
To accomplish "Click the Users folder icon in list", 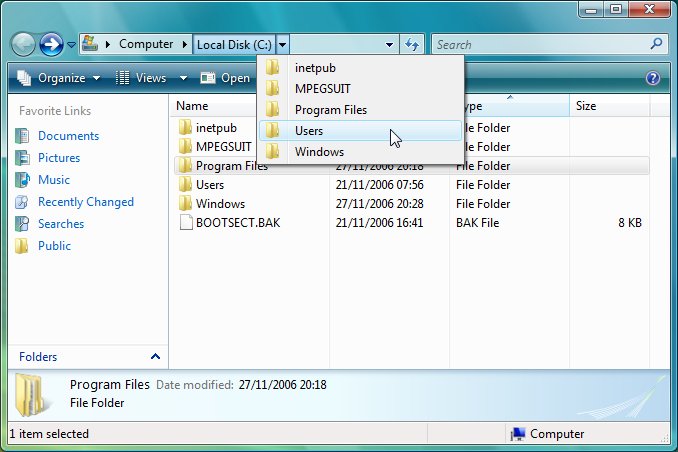I will tap(185, 185).
